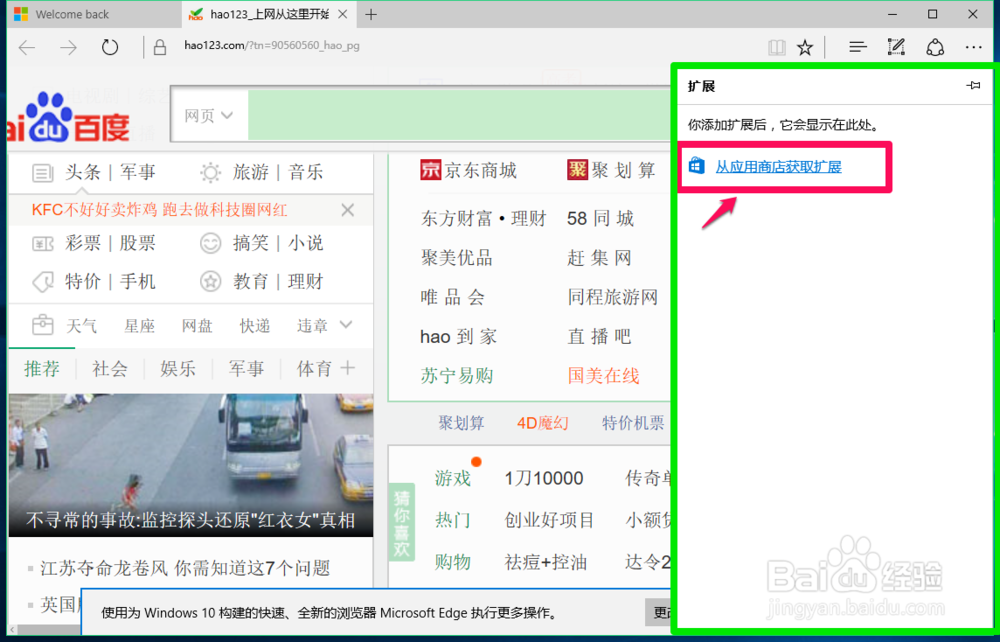Make a Web Note pen icon
The image size is (1000, 642).
point(896,47)
